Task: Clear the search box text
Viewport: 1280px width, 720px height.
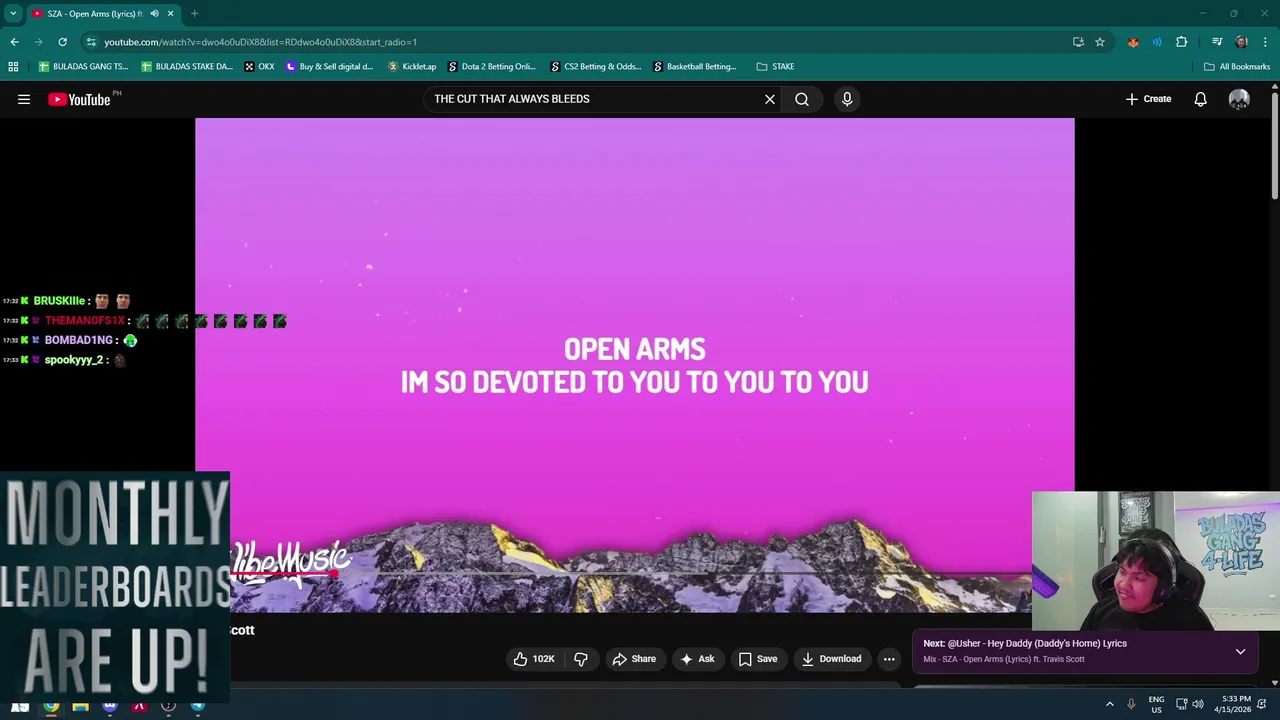Action: pyautogui.click(x=770, y=99)
